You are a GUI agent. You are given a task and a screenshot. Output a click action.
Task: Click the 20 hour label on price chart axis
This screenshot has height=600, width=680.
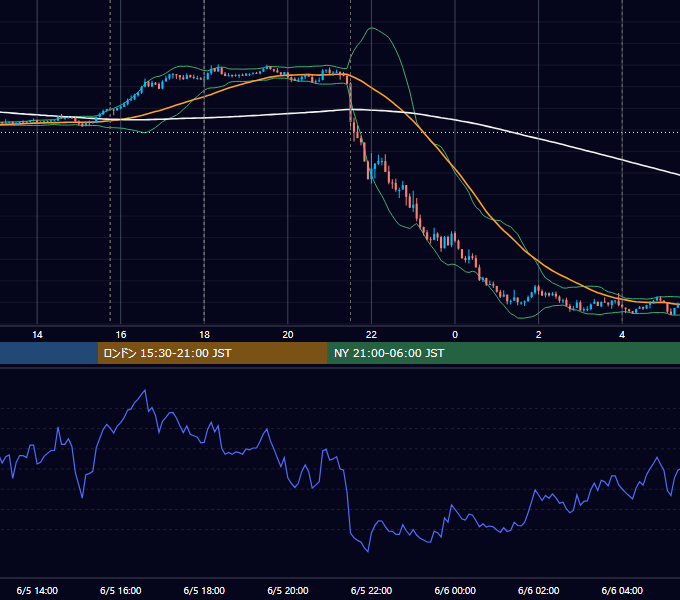288,335
